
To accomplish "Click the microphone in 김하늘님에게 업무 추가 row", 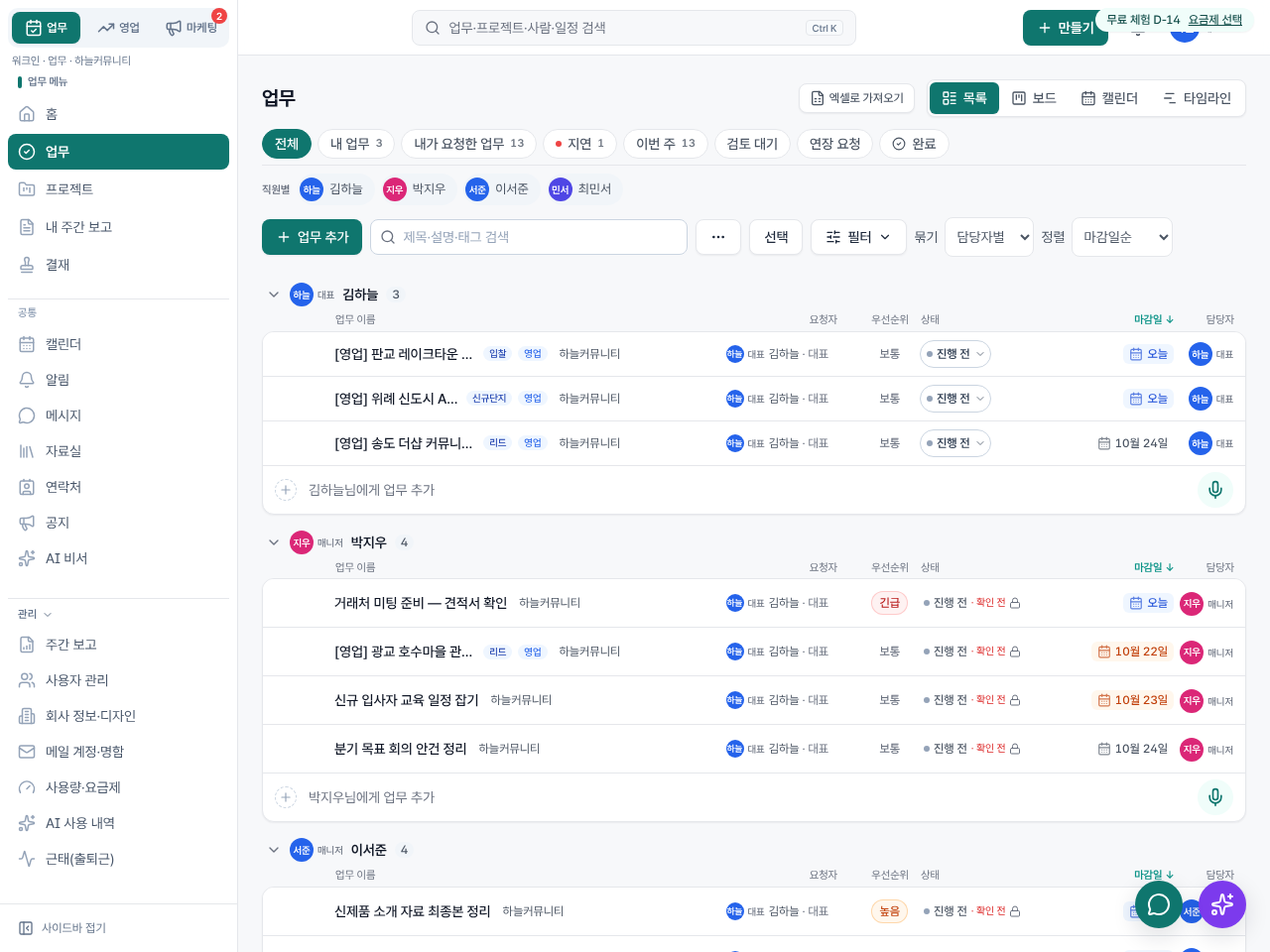I will click(x=1215, y=490).
